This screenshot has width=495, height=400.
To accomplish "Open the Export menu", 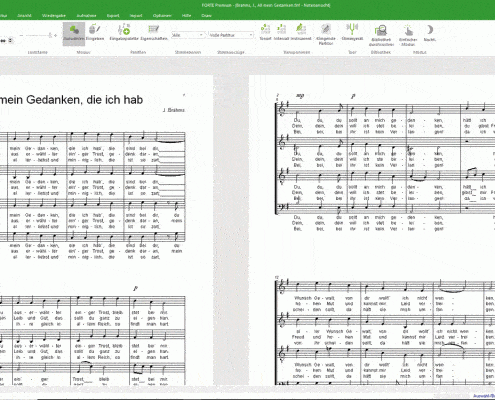I will point(113,15).
